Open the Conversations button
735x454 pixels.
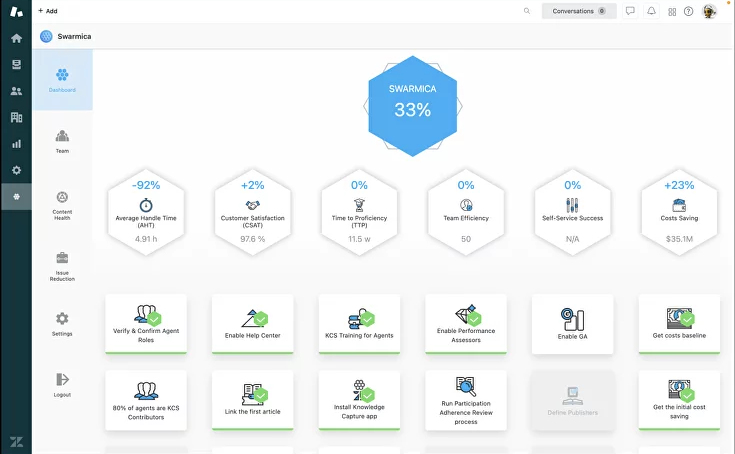coord(579,11)
